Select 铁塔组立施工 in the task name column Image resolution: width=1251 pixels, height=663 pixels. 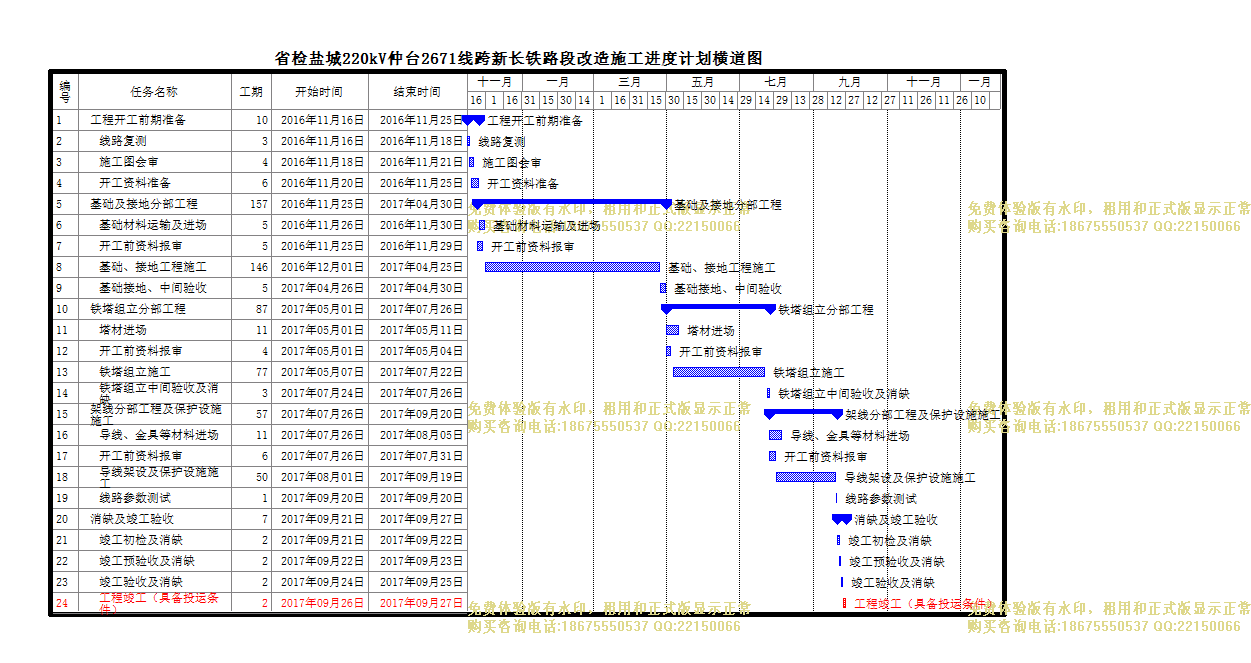click(135, 372)
